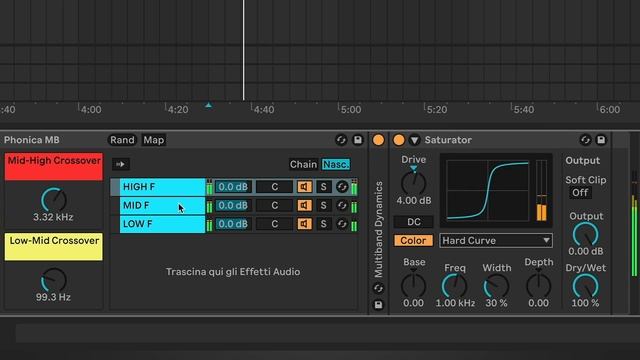Solo the MID F chain

323,205
